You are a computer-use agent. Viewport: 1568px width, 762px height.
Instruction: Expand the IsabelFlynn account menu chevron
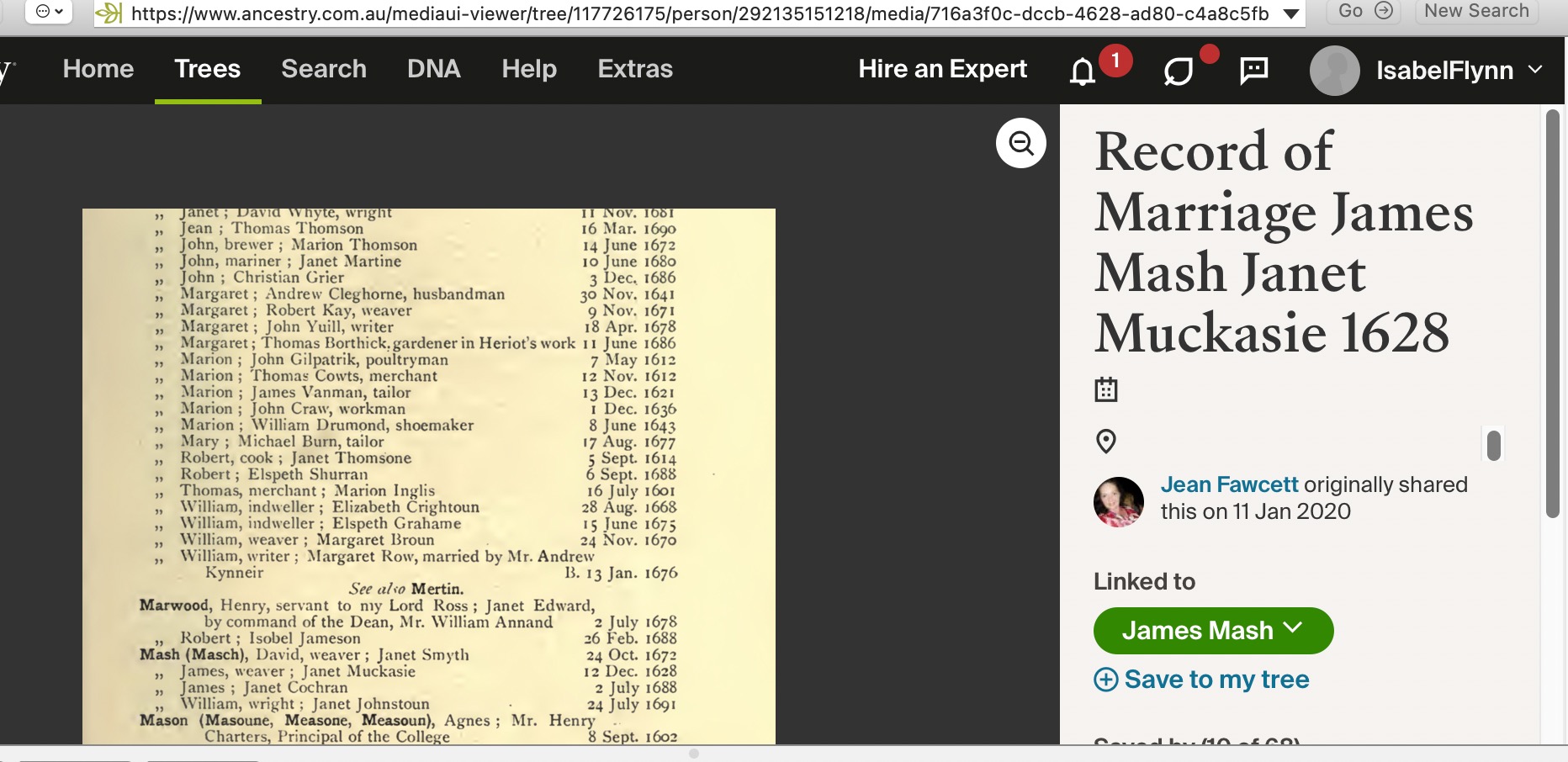[1535, 70]
